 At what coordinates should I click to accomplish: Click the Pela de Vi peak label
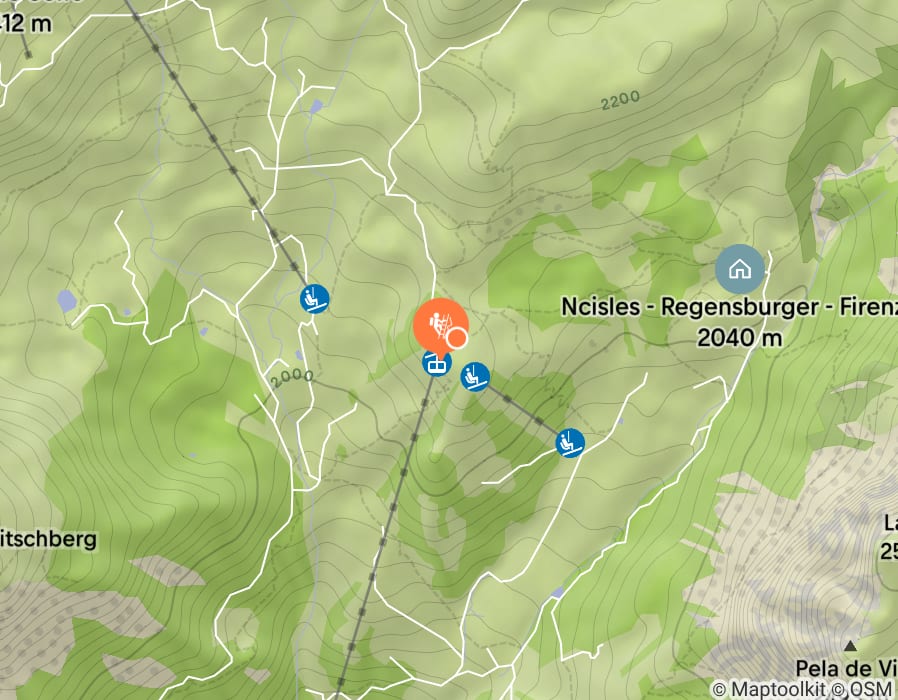[846, 668]
